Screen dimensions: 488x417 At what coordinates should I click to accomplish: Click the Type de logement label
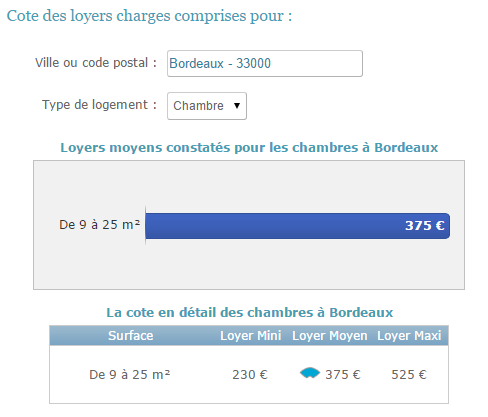[x=99, y=105]
